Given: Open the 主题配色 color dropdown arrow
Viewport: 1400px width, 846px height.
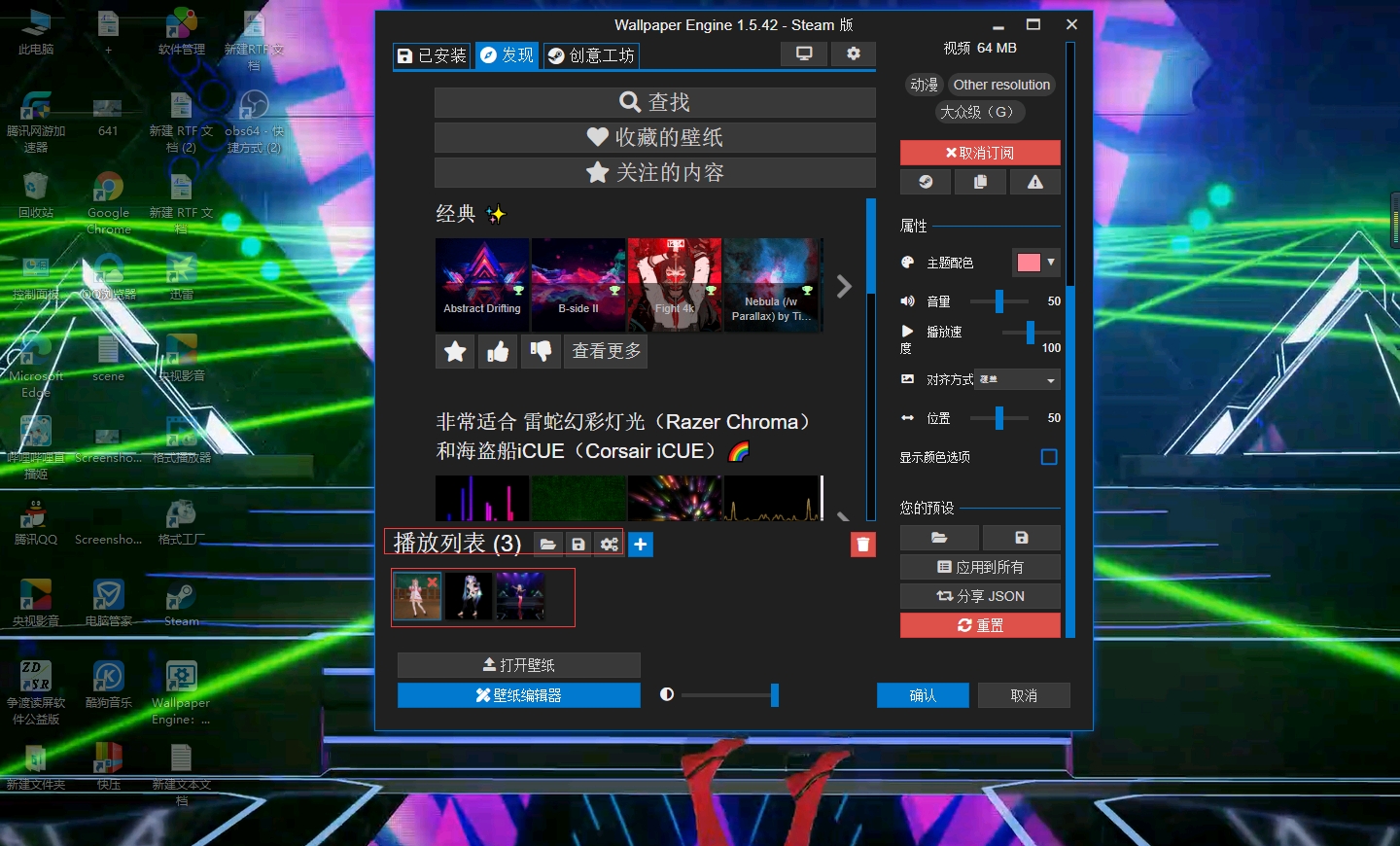Looking at the screenshot, I should 1051,262.
